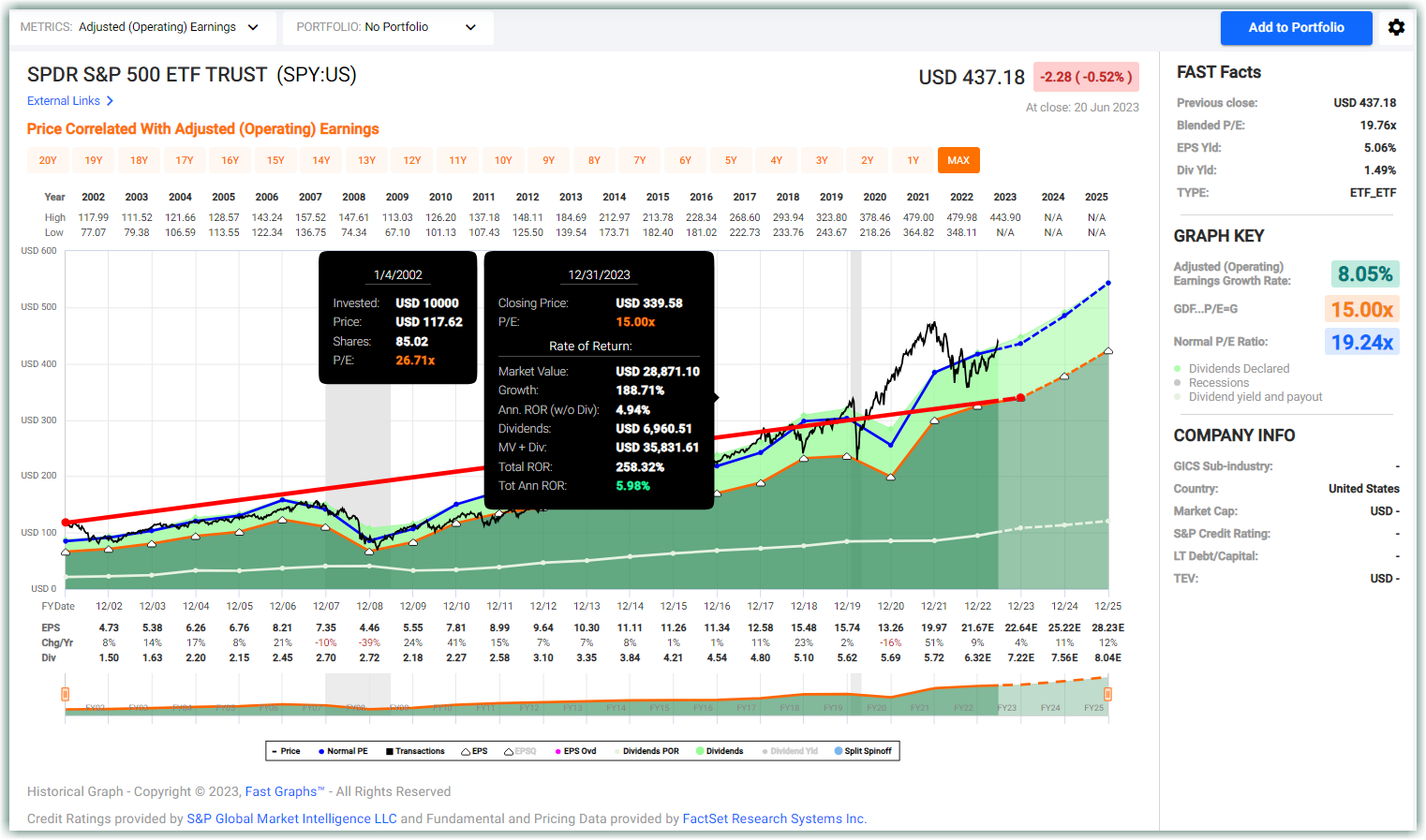Click the 15.00x GDF P/E=G box

1361,309
